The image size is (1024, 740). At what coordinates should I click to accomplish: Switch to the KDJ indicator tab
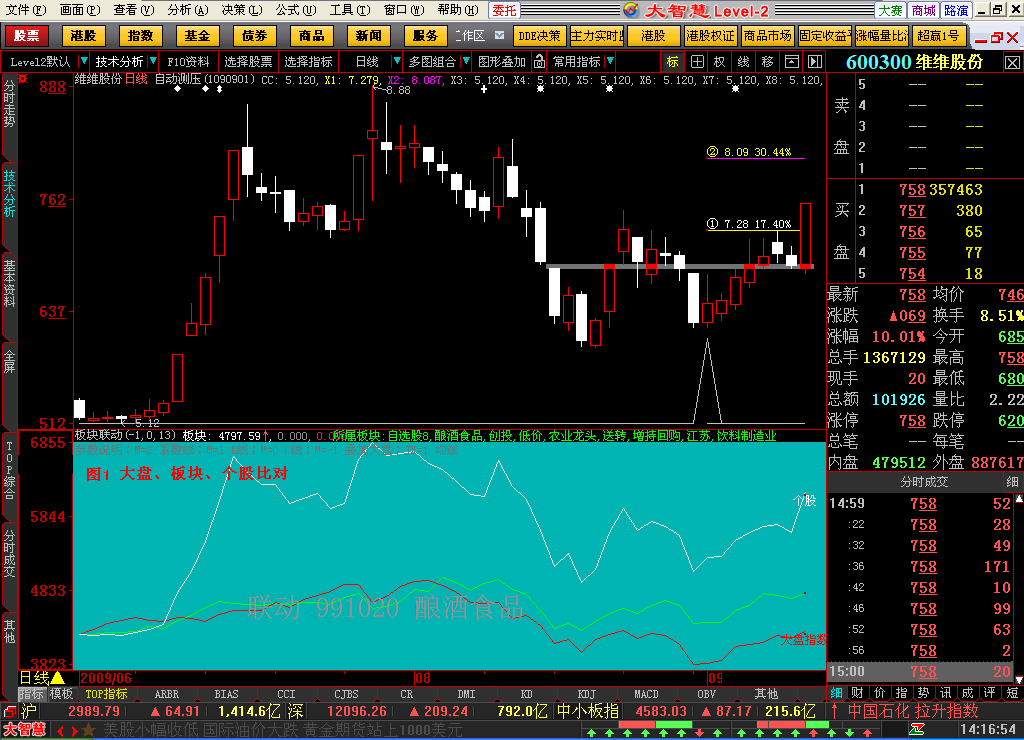[x=586, y=694]
